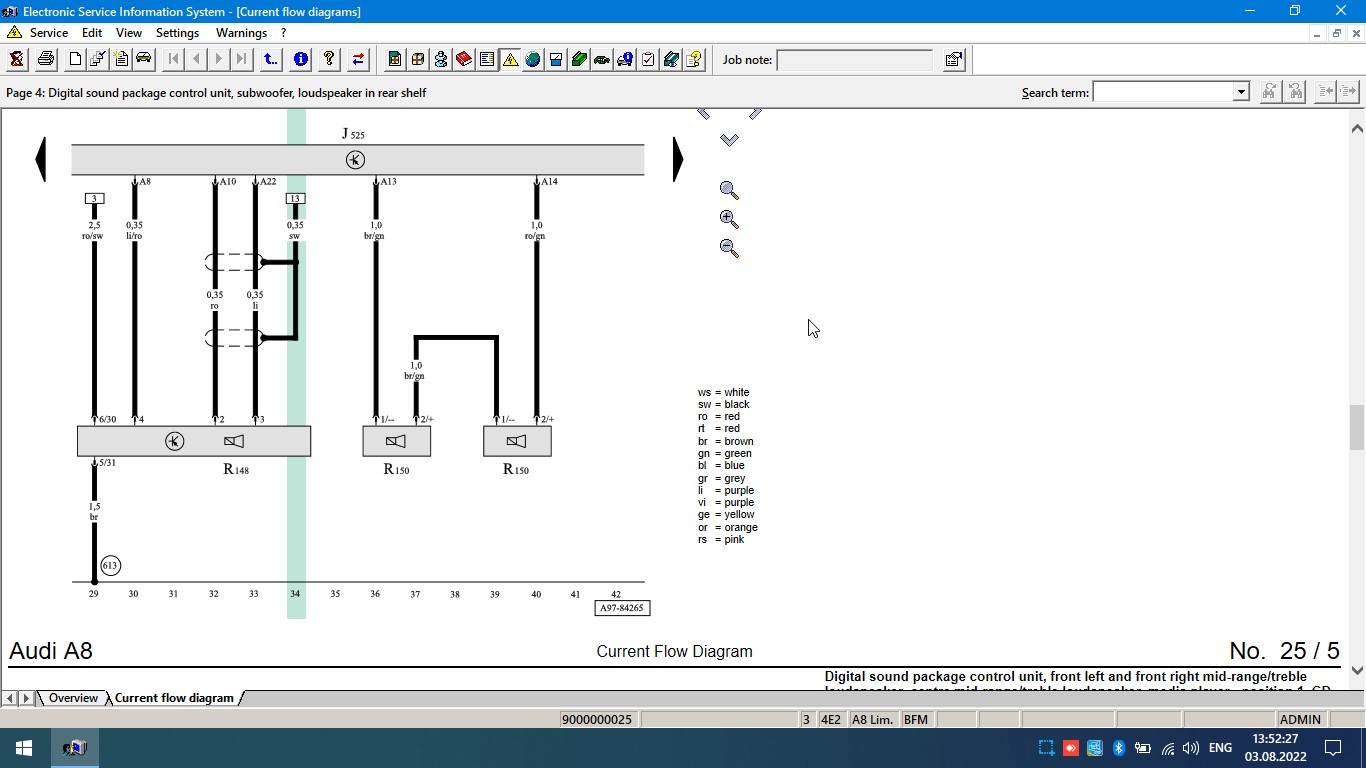Click the Search term input field

(1162, 92)
